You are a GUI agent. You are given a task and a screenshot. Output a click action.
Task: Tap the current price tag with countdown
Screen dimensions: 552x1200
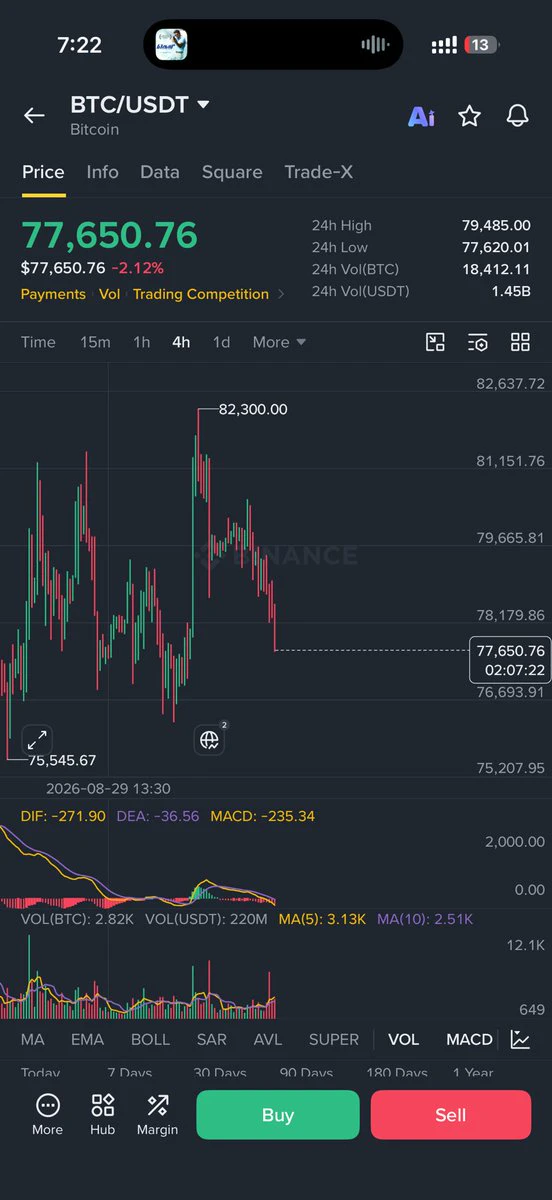(x=510, y=660)
